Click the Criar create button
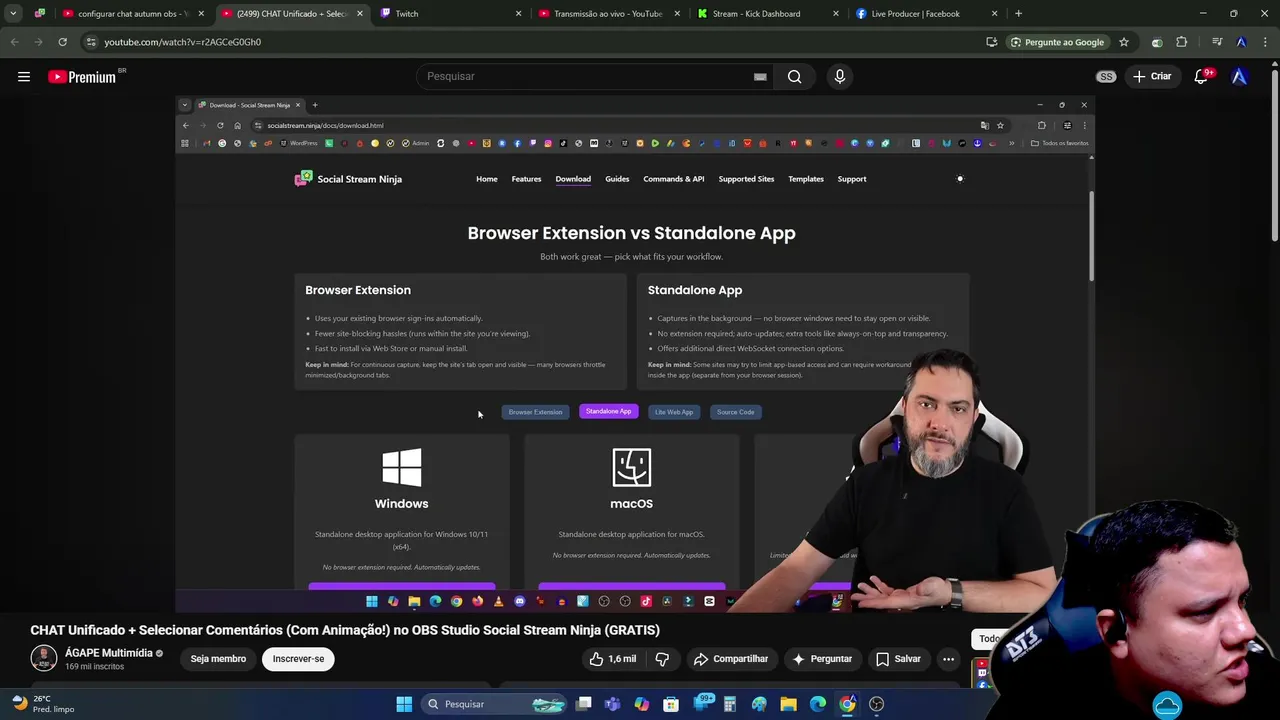Image resolution: width=1280 pixels, height=720 pixels. 1152,76
